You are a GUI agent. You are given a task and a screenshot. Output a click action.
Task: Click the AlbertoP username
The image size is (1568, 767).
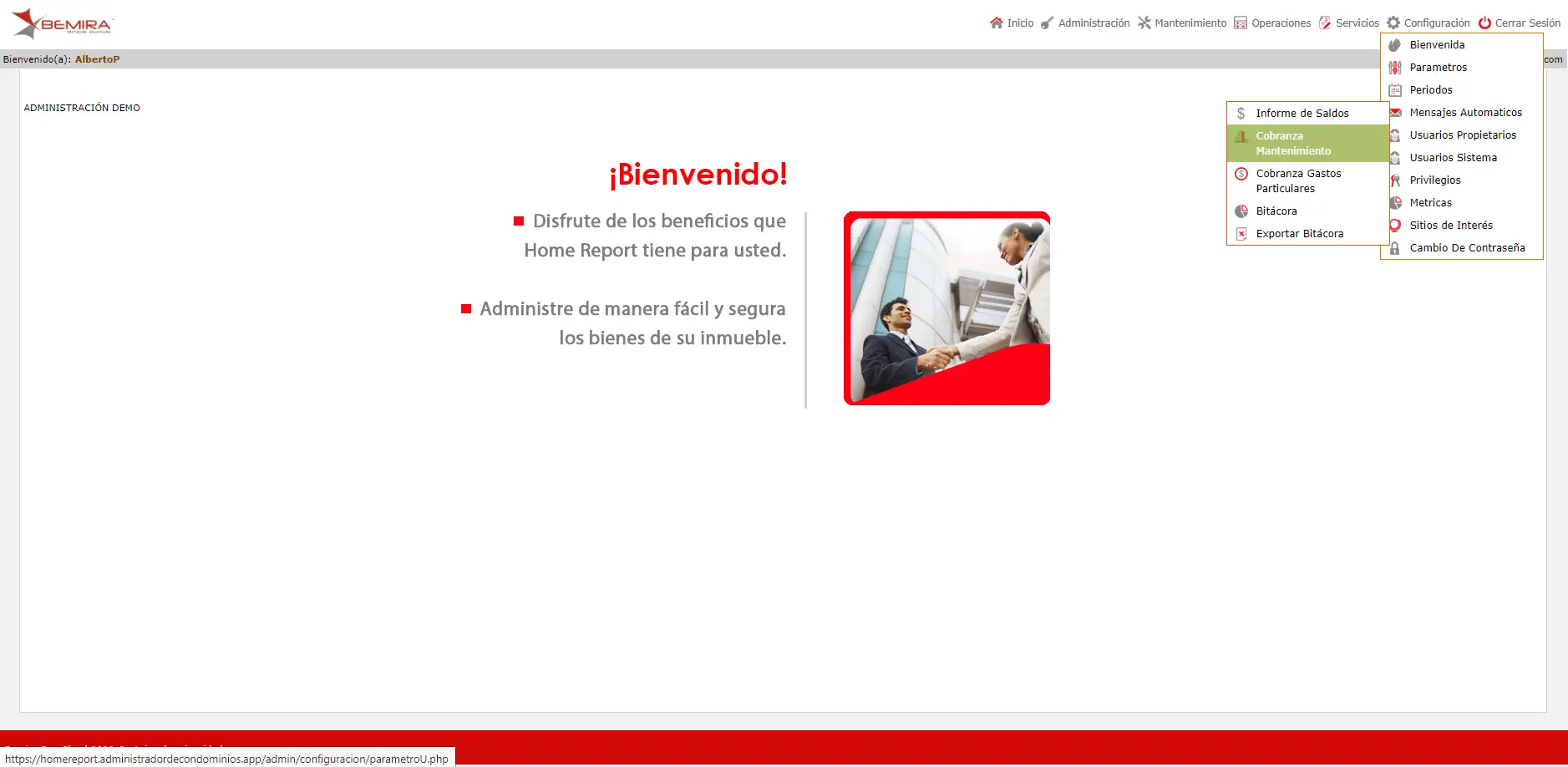click(97, 59)
